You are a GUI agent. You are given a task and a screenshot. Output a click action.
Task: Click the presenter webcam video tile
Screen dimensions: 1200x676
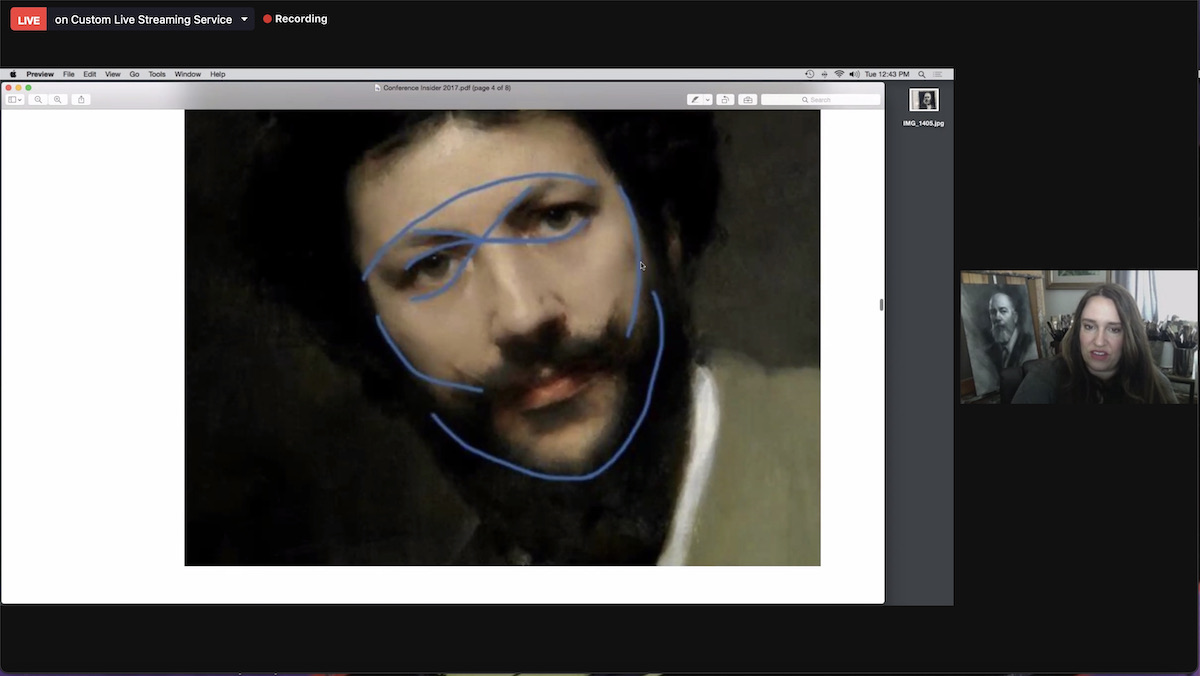1079,337
